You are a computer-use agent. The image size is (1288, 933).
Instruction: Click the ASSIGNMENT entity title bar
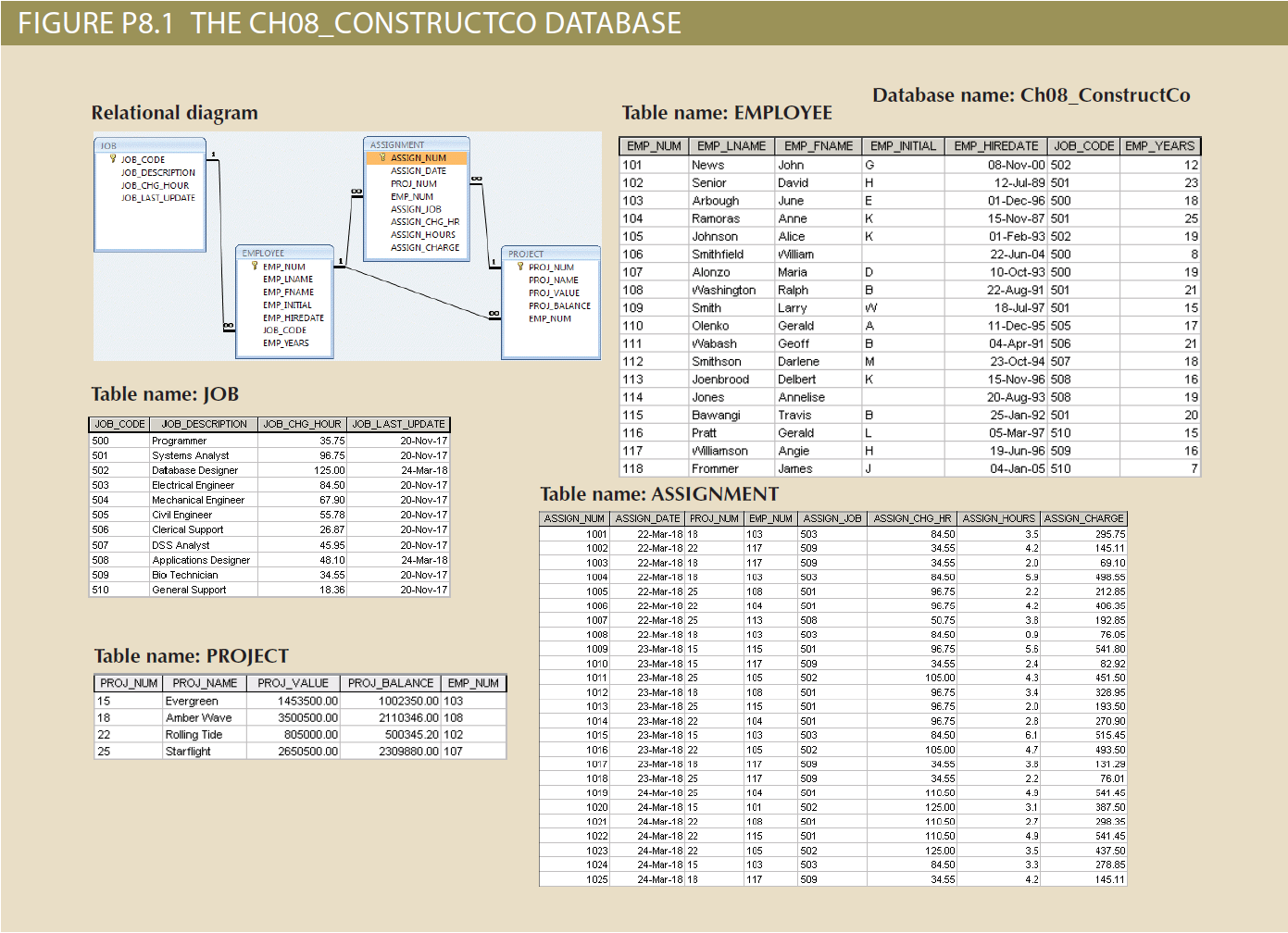click(398, 144)
